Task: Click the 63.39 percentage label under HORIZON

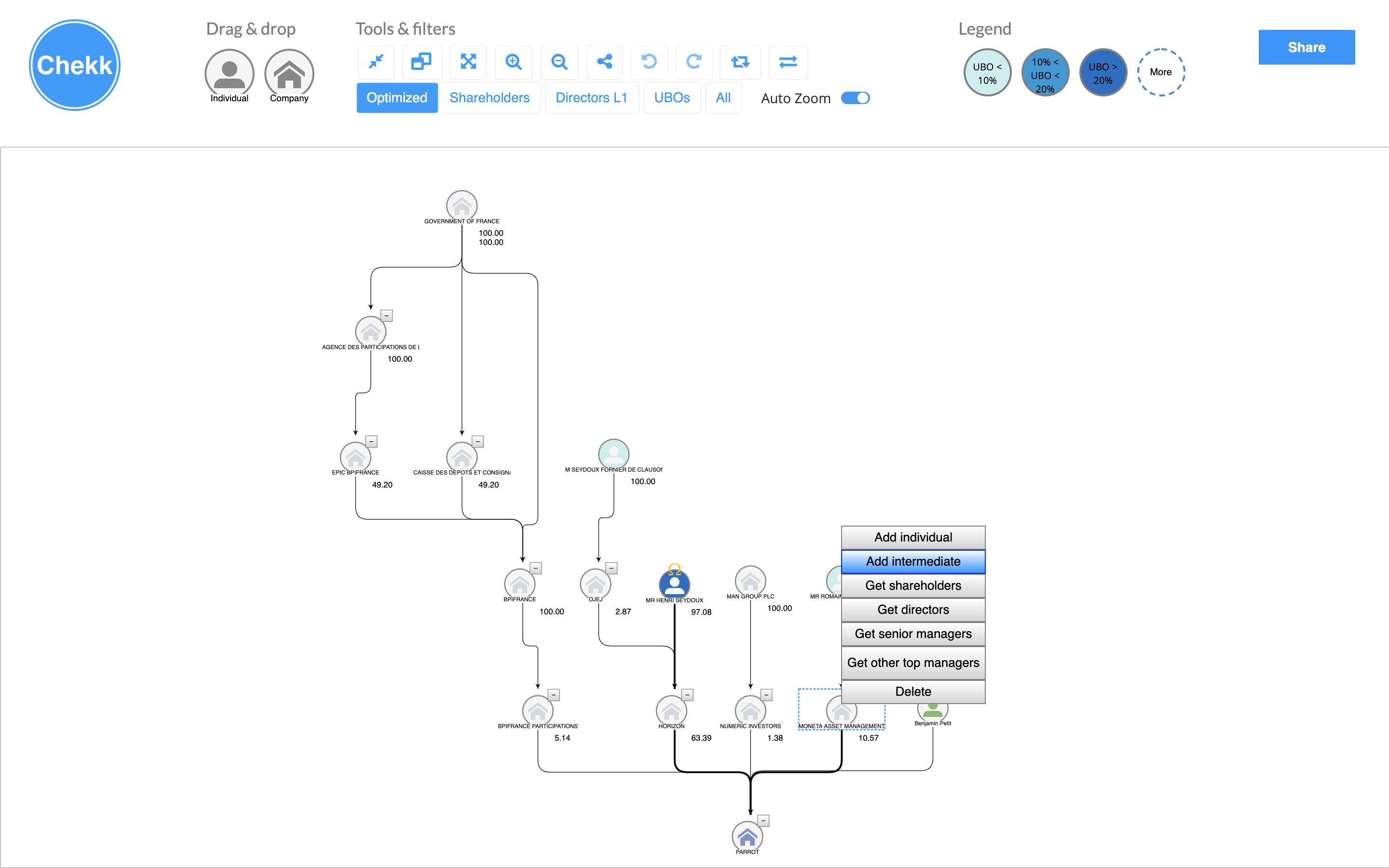Action: click(701, 738)
